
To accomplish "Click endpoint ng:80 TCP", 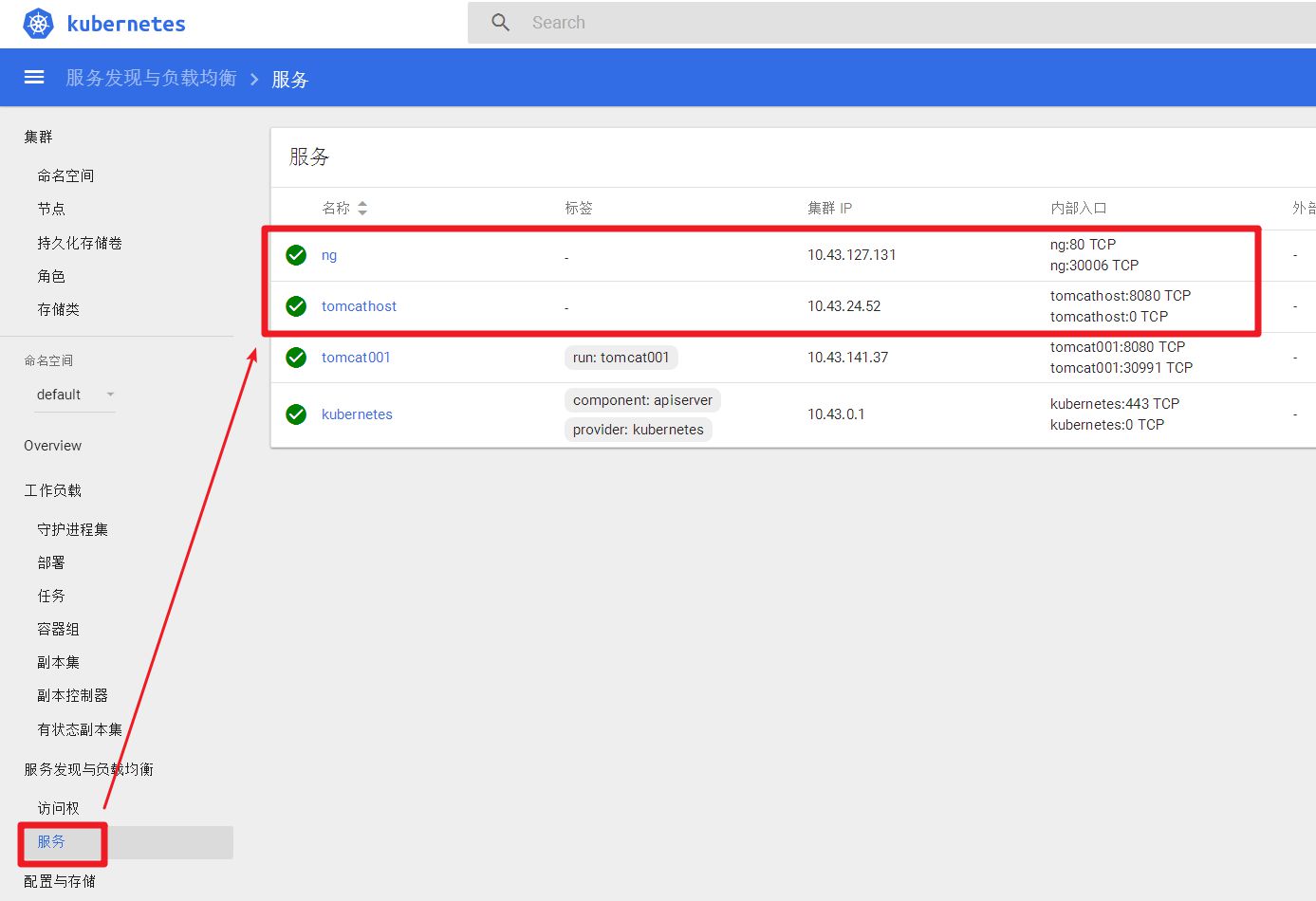I will click(1083, 245).
